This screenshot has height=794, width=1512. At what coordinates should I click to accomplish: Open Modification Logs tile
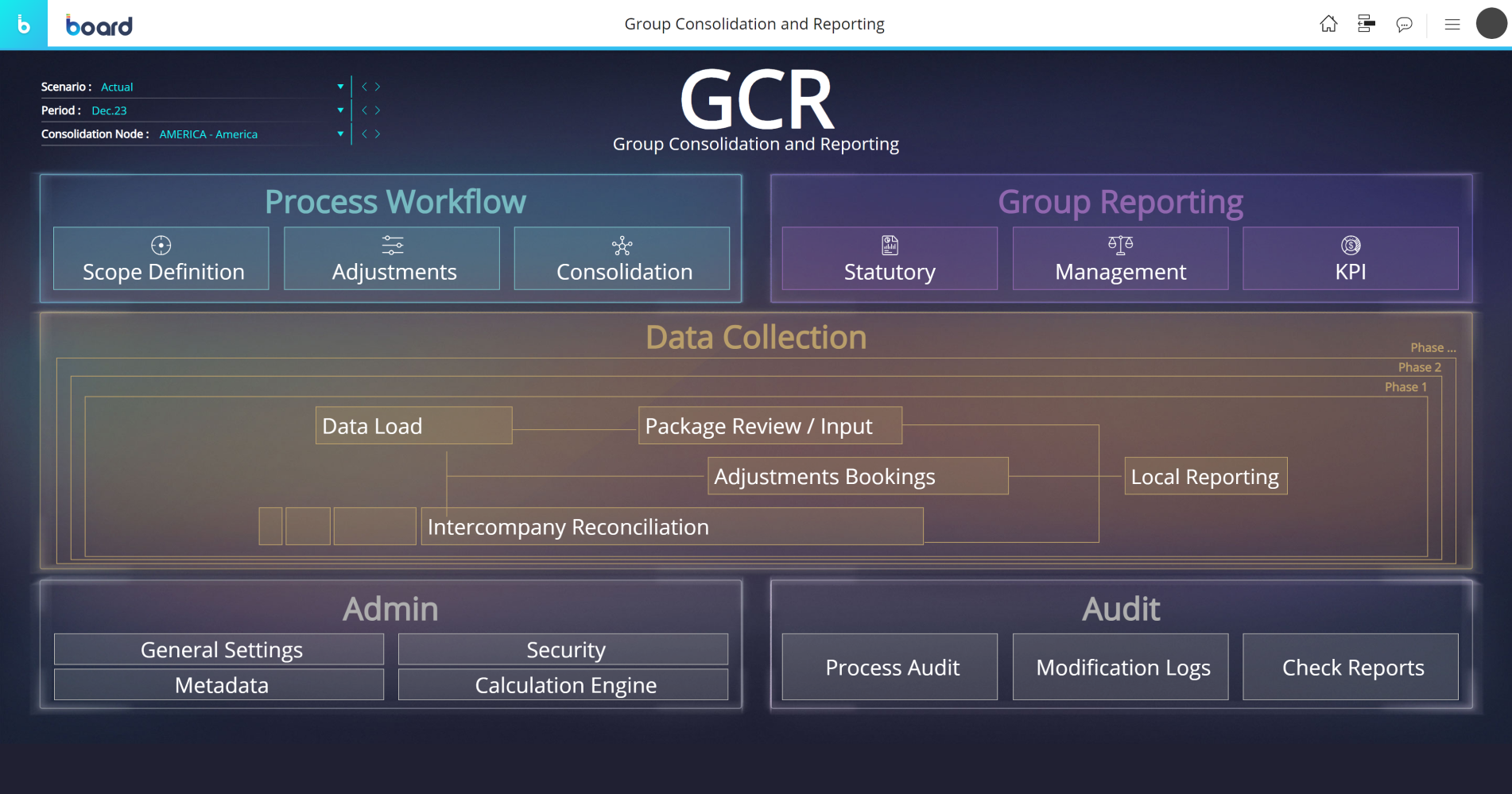[1120, 667]
